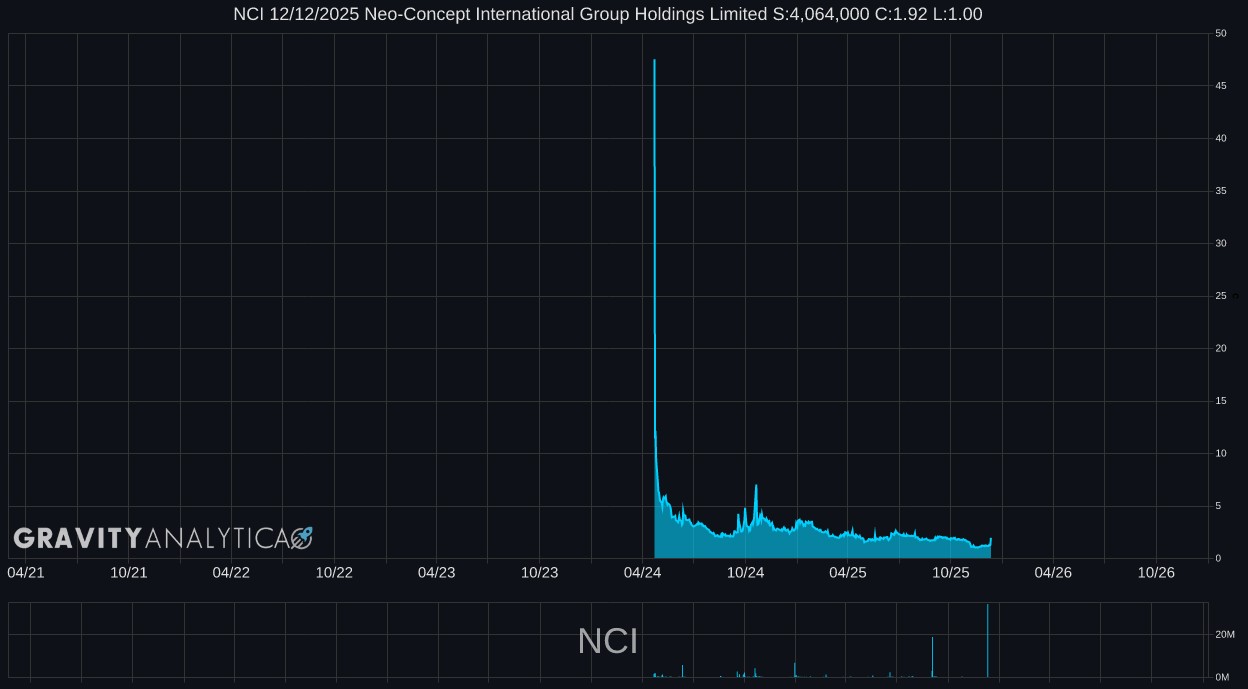Click the rocket icon in Gravity Analytica logo
The image size is (1248, 689).
301,538
